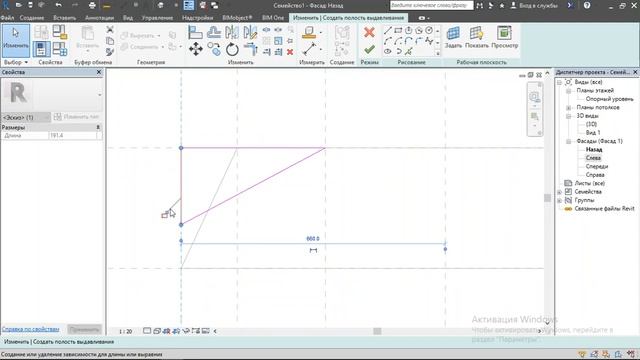Click the Offset tool icon
Image resolution: width=640 pixels, height=360 pixels.
214,32
